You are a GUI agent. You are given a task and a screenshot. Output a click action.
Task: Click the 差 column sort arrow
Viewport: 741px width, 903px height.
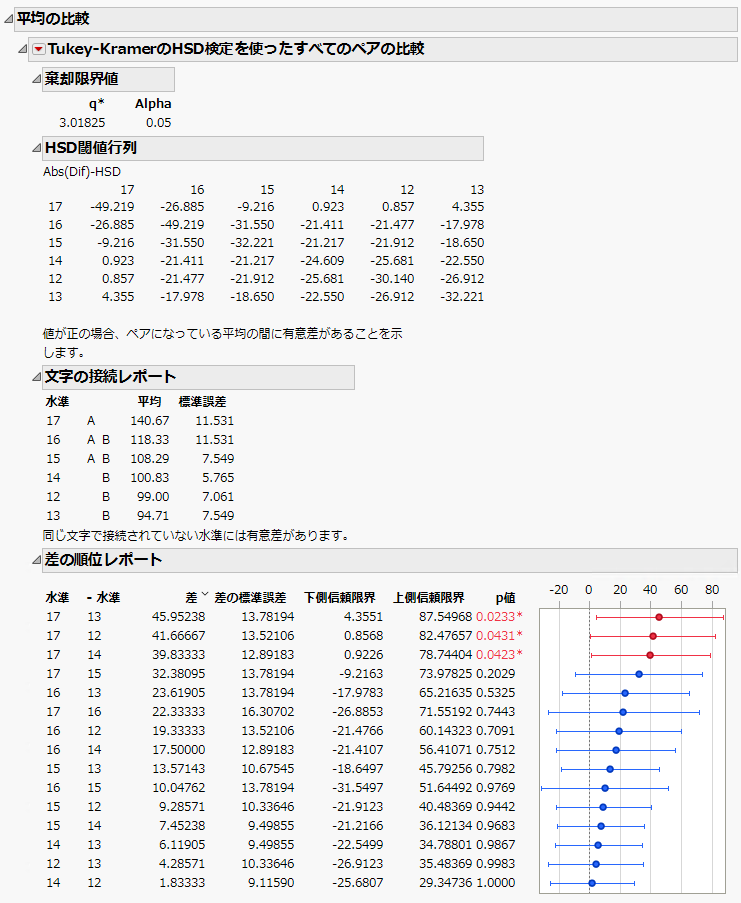(204, 594)
